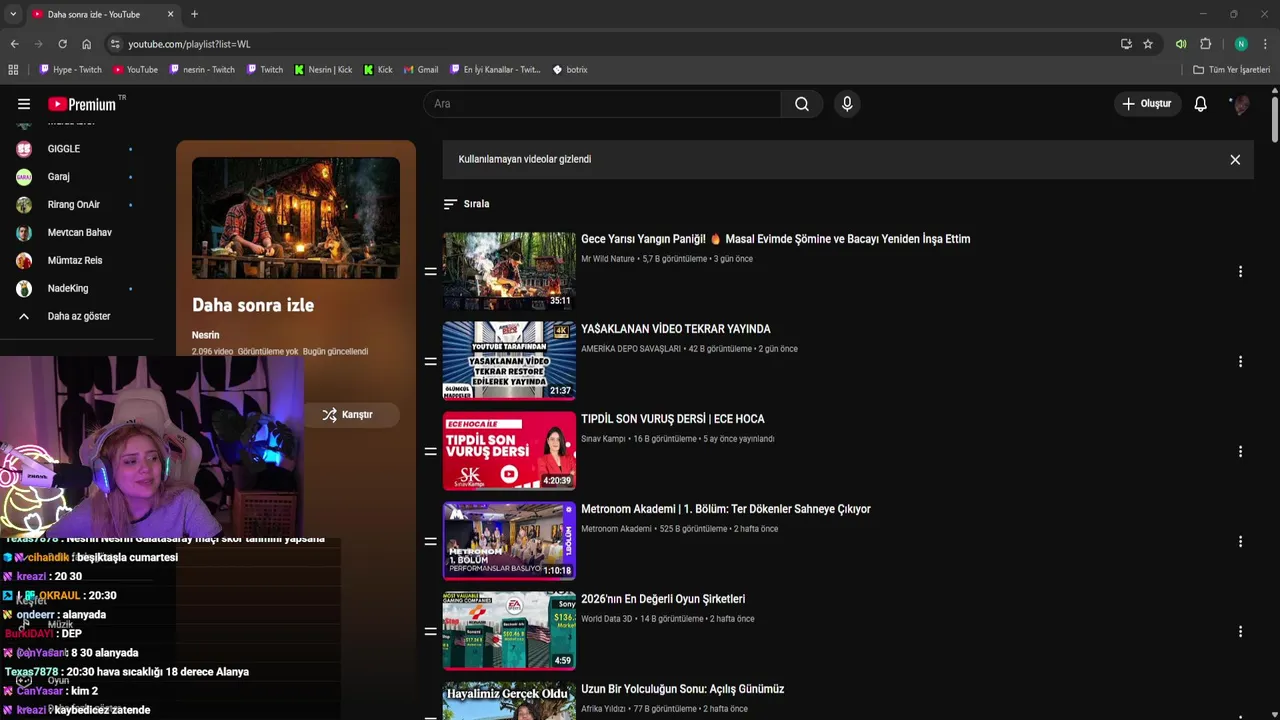Image resolution: width=1280 pixels, height=720 pixels.
Task: Open the Sırala sort dropdown
Action: (x=466, y=204)
